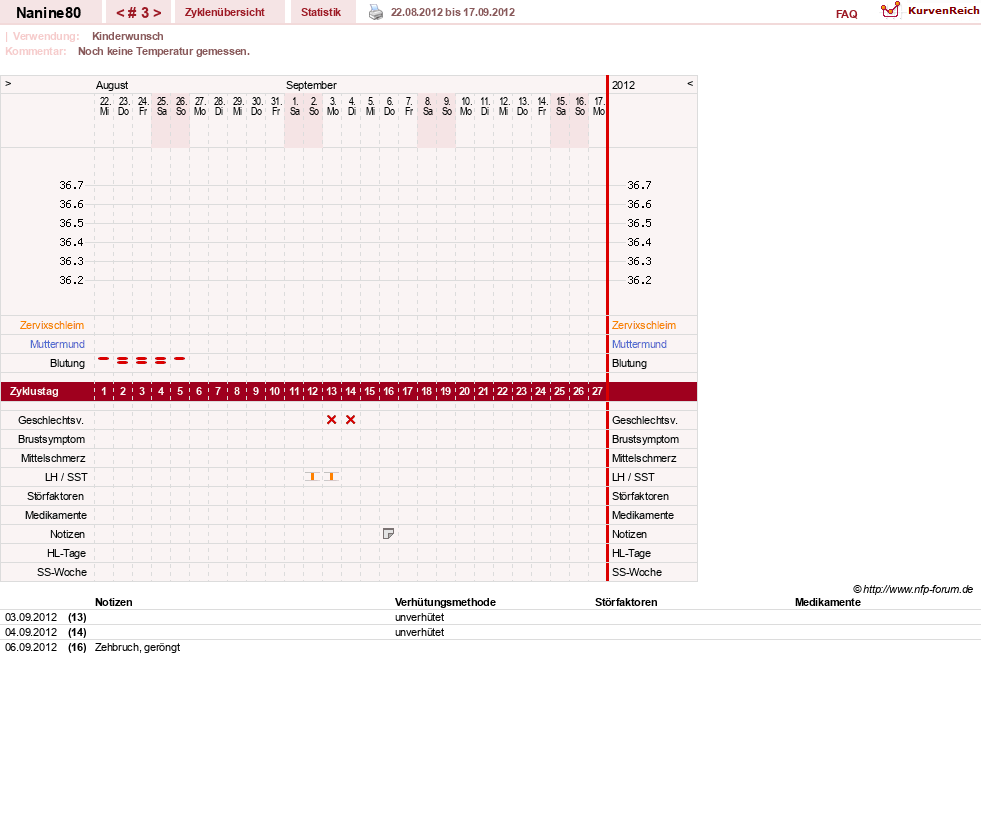Click the 06.09.2012 table row date

pos(31,647)
